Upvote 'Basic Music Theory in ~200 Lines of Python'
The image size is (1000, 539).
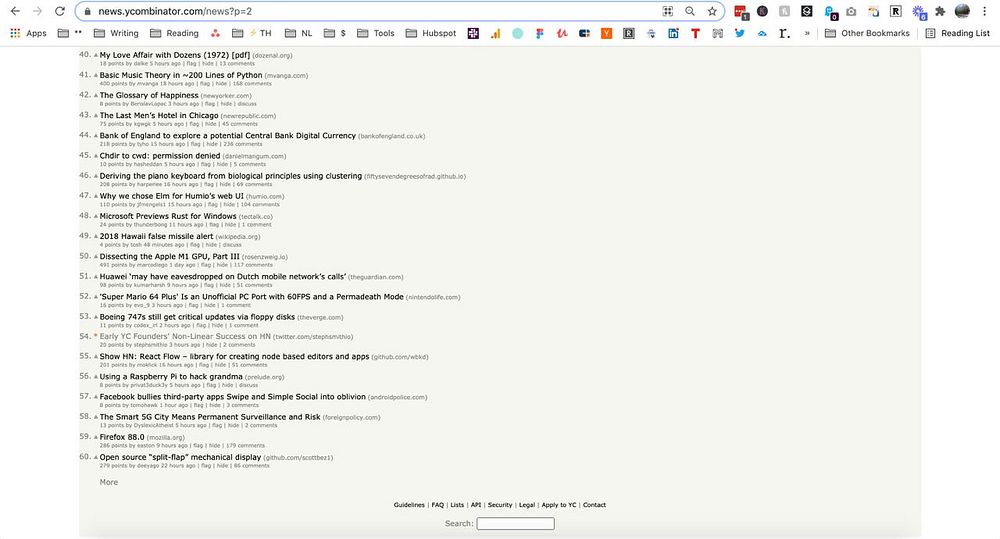96,75
